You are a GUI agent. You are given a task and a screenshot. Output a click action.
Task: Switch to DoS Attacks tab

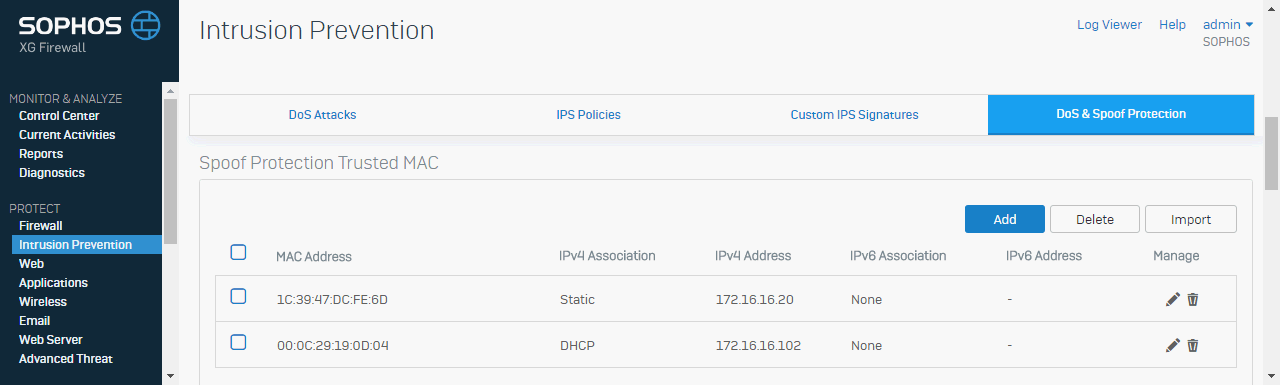[x=322, y=115]
